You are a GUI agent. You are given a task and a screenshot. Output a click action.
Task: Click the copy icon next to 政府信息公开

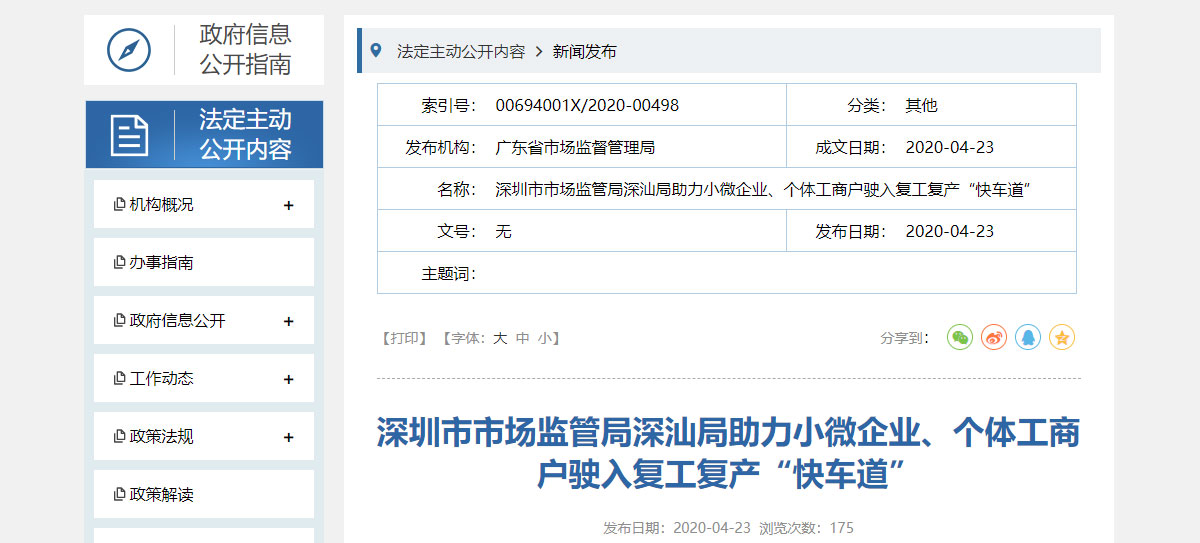pyautogui.click(x=120, y=321)
